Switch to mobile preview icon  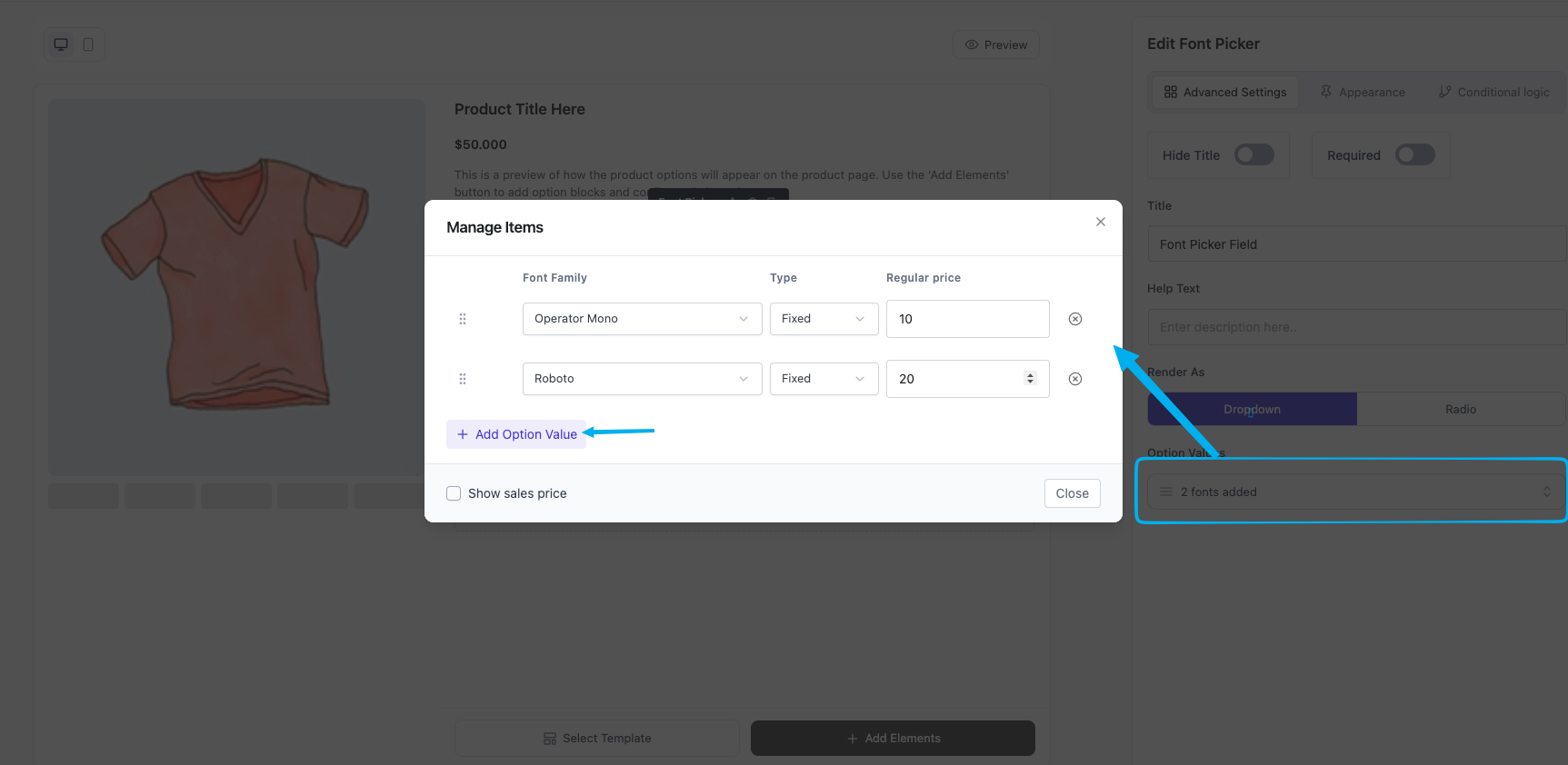pos(88,45)
